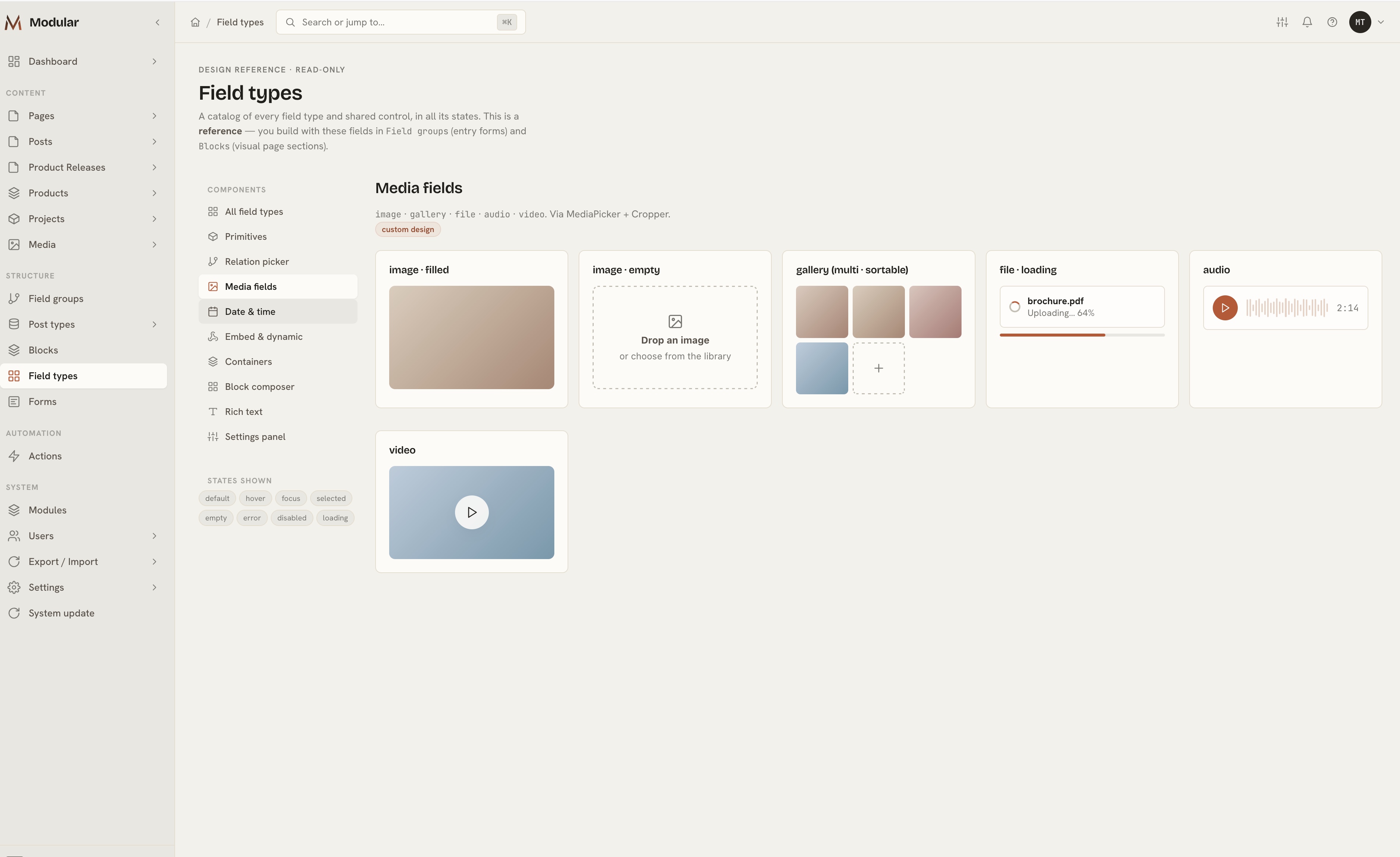This screenshot has height=857, width=1400.
Task: Click the Media image icon in the sidebar
Action: click(14, 244)
